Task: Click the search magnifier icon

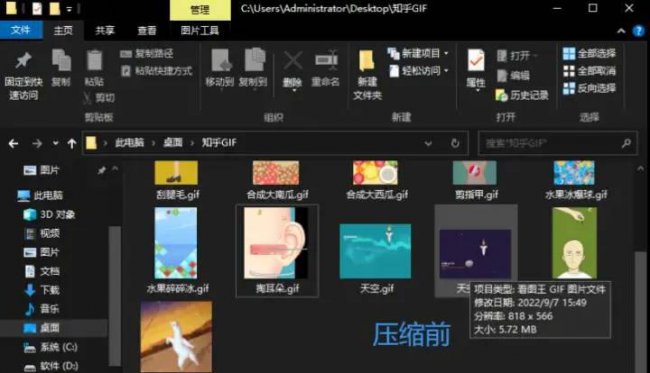Action: [x=626, y=143]
